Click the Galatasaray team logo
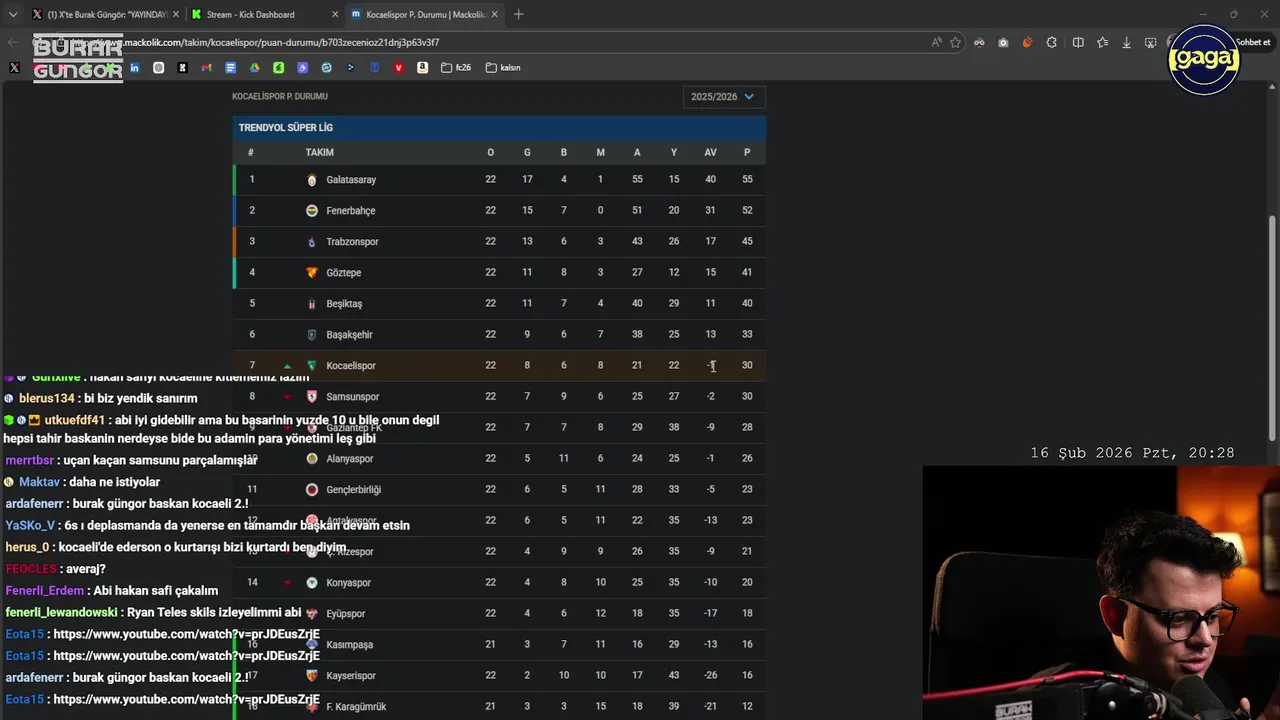 tap(312, 180)
